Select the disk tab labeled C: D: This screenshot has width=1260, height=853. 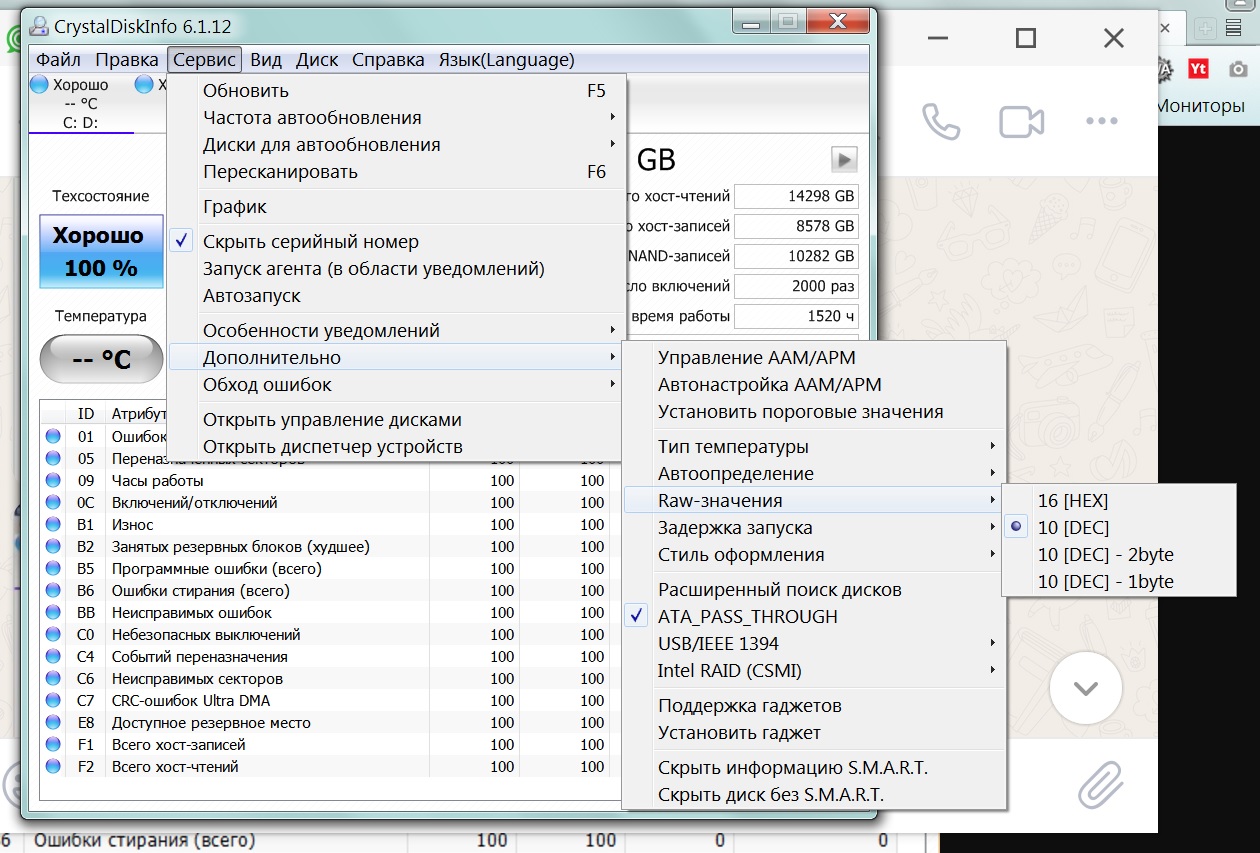pos(80,104)
